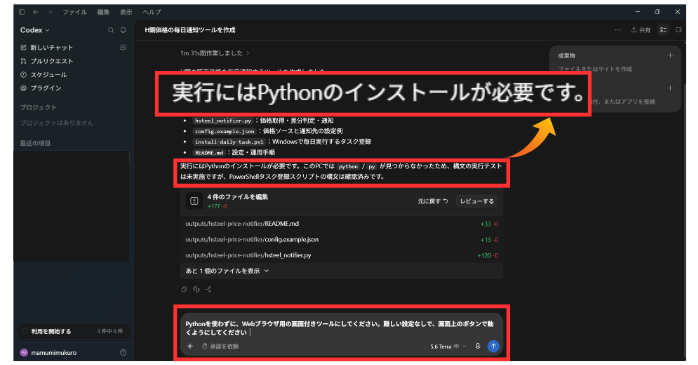
Task: Toggle the sidebar panel icon in title bar
Action: coord(22,12)
